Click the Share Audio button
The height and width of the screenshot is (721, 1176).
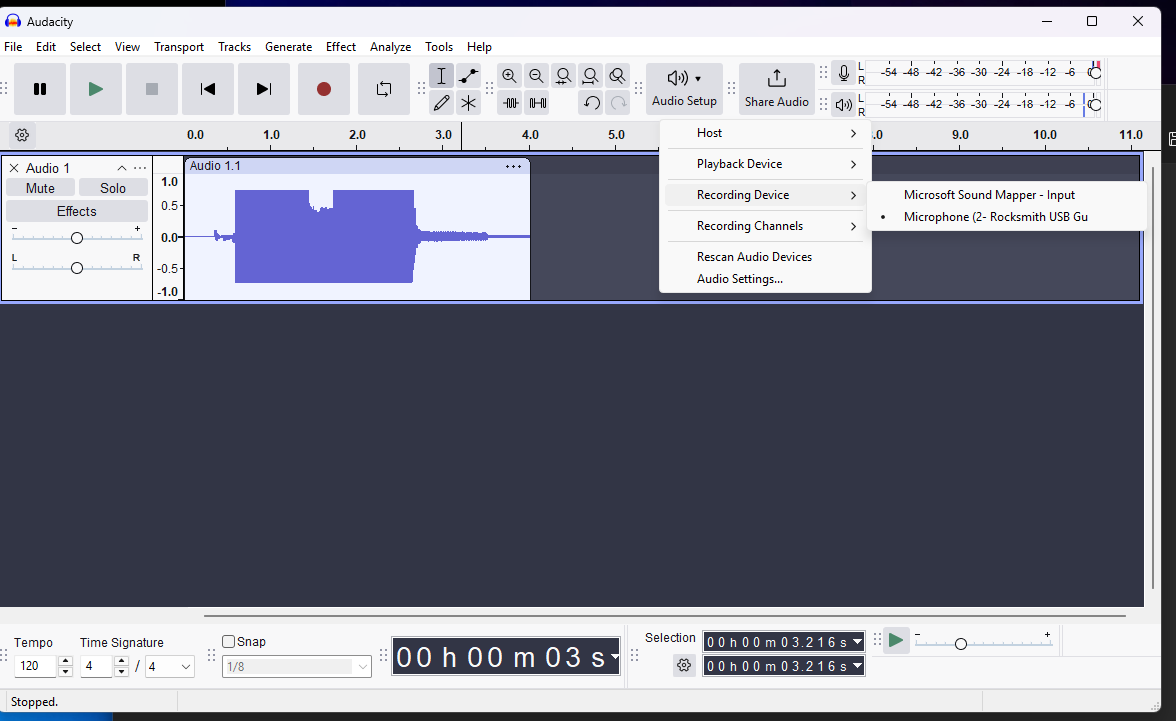click(x=776, y=89)
